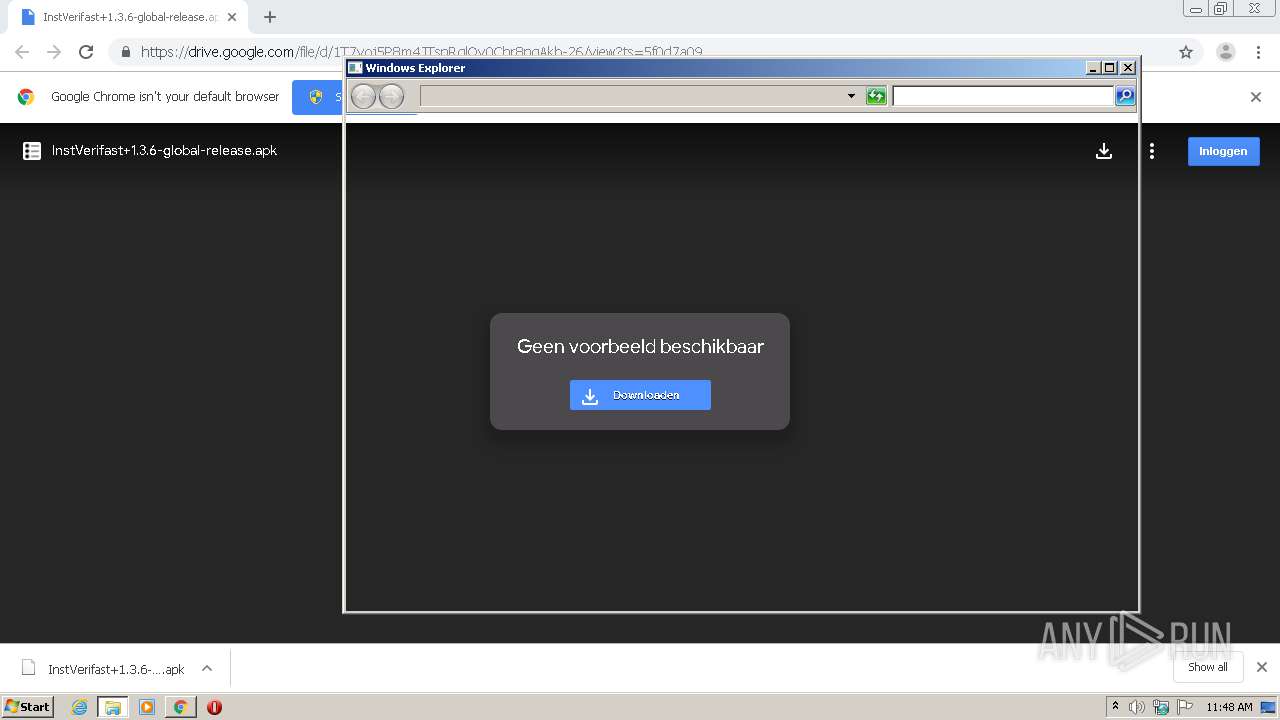Open the media player taskbar icon
Image resolution: width=1280 pixels, height=720 pixels.
coord(147,707)
